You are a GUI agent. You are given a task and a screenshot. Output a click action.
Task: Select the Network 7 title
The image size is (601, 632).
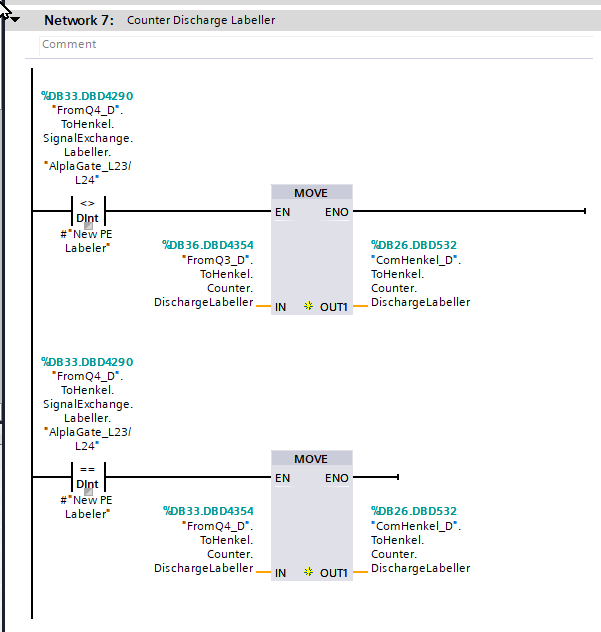point(79,20)
